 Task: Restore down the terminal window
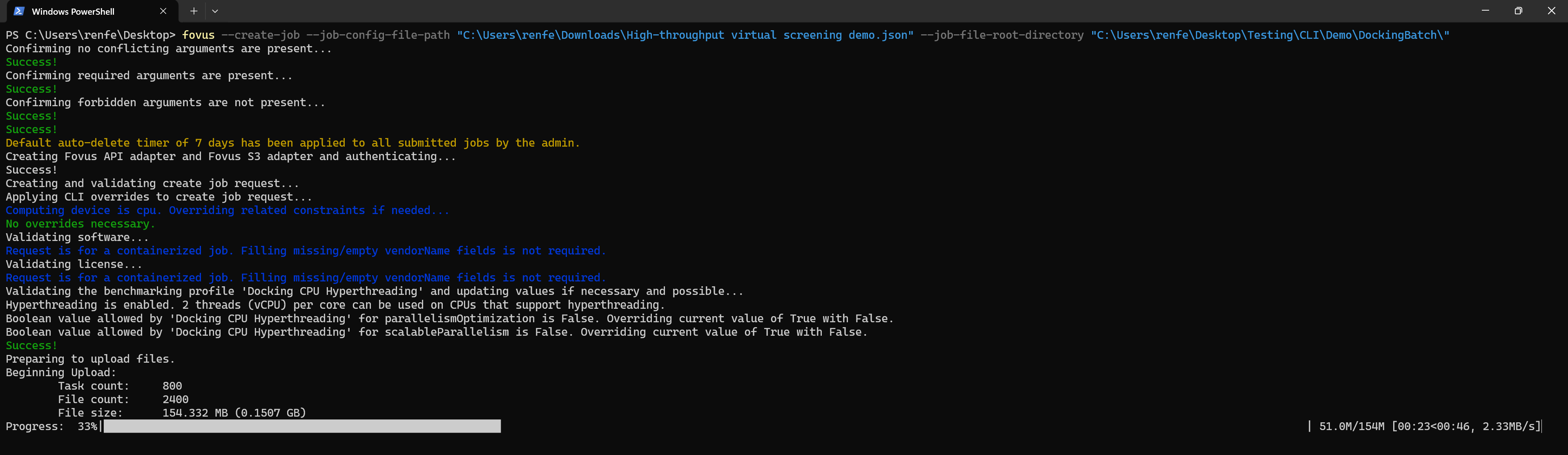(1518, 10)
